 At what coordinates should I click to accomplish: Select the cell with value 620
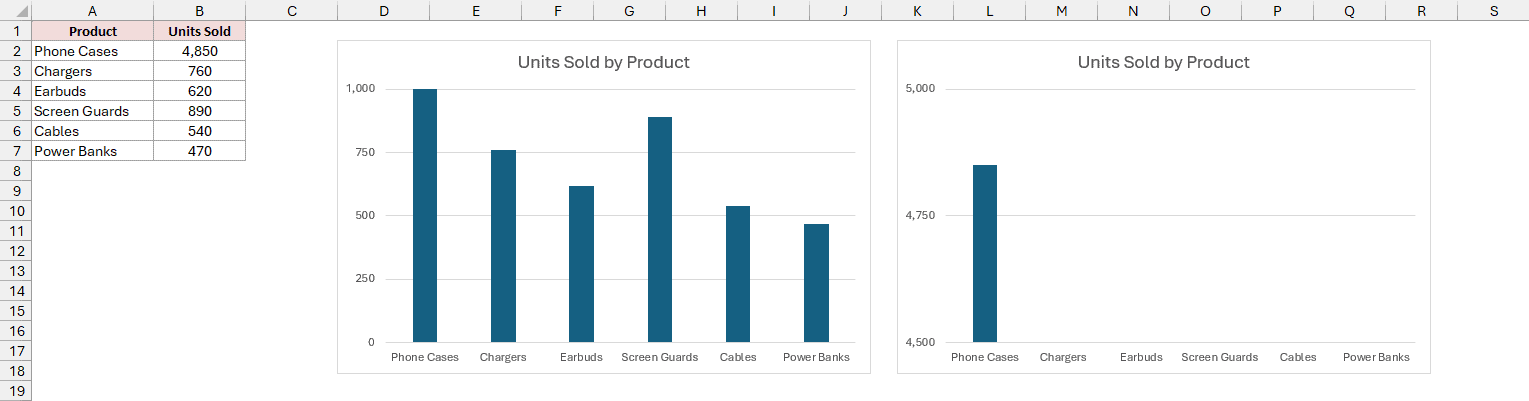pyautogui.click(x=200, y=91)
